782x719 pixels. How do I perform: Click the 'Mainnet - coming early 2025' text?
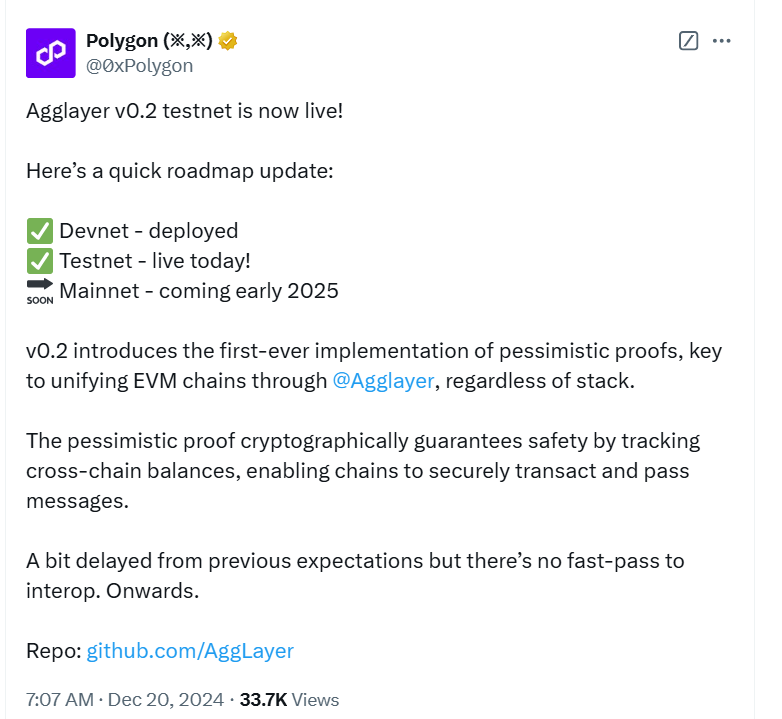point(199,291)
